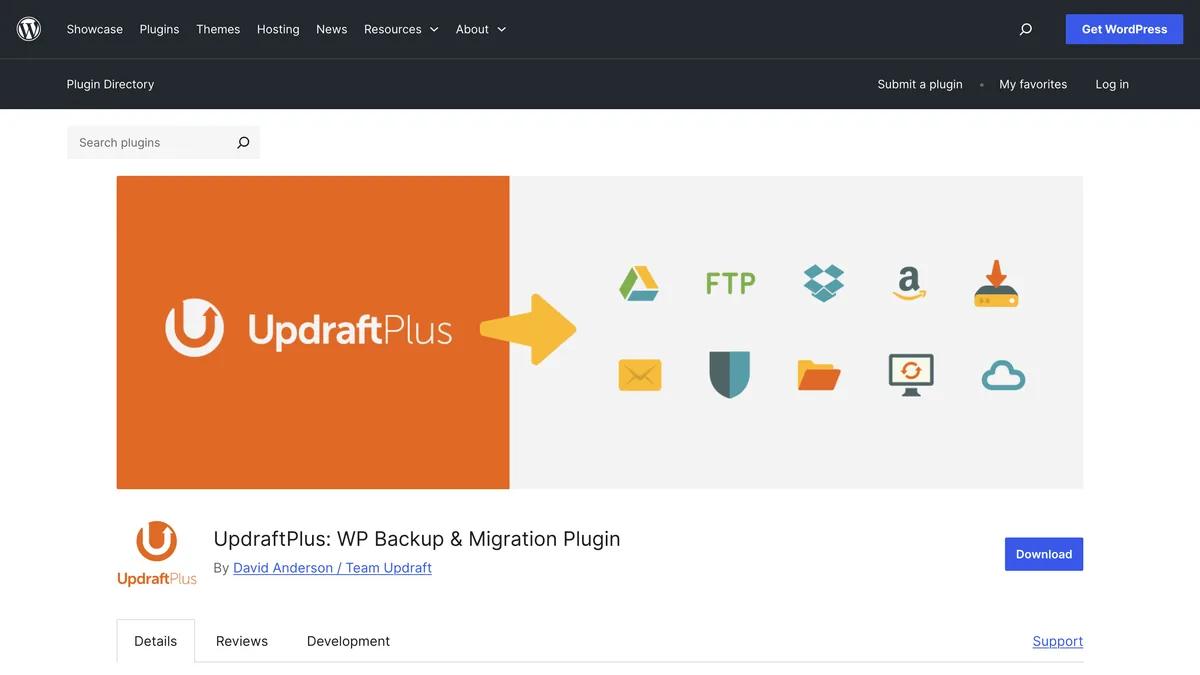Open the site search magnifier icon
Screen dimensions: 1200x675
click(x=1025, y=29)
